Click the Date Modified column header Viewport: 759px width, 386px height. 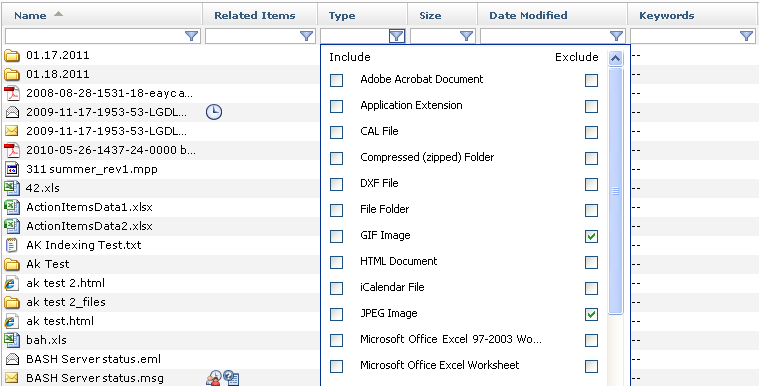[x=528, y=15]
